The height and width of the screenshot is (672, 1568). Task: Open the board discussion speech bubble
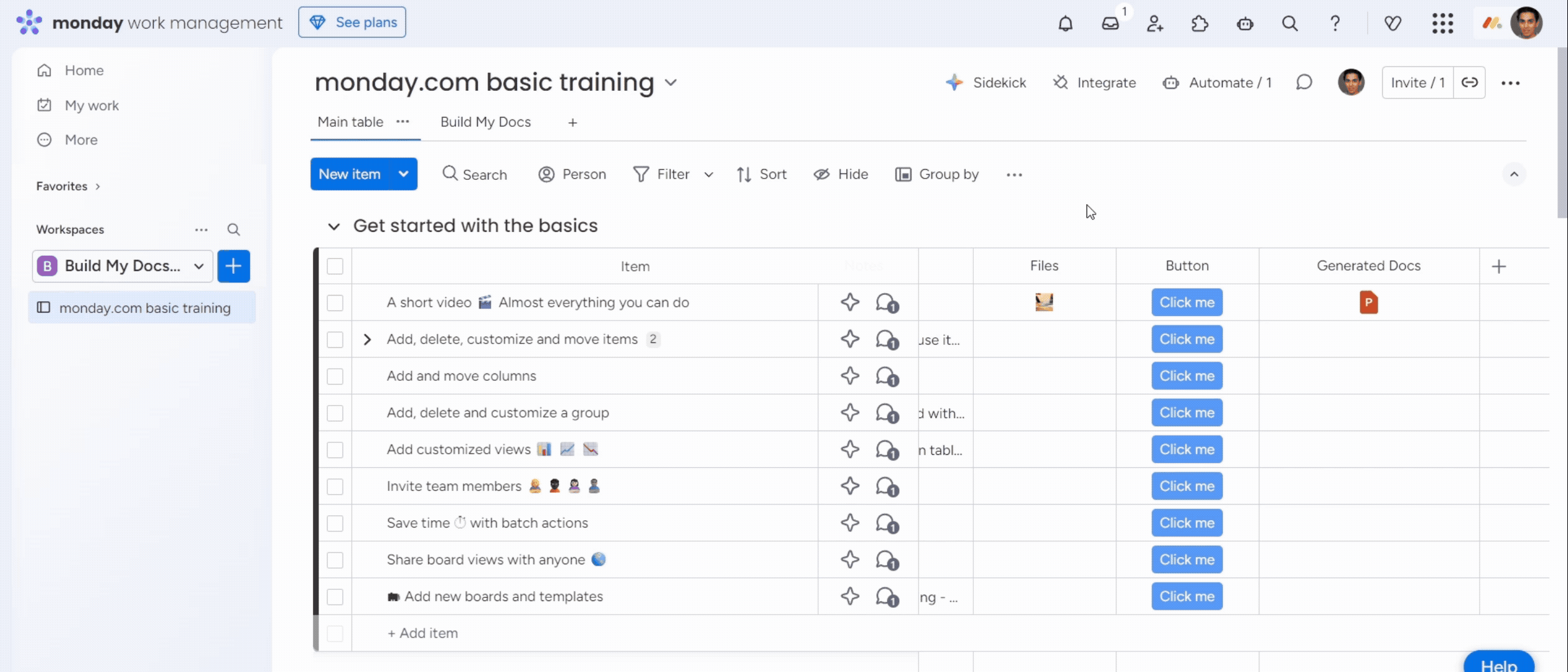[1304, 83]
